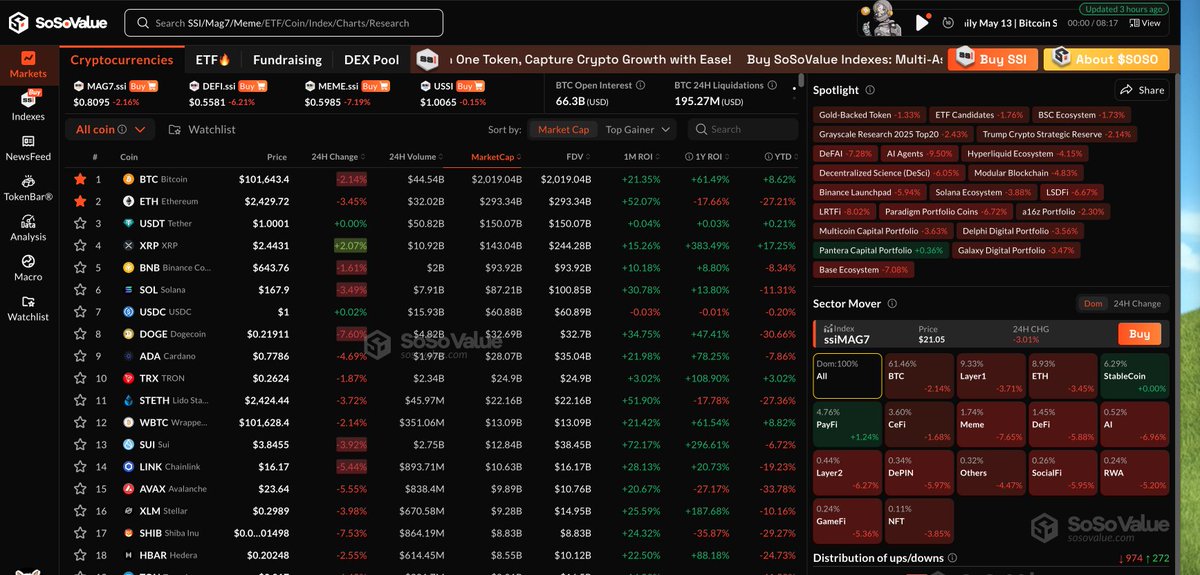Screen dimensions: 1200x575
Task: Star SOL for the watchlist
Action: (x=80, y=289)
